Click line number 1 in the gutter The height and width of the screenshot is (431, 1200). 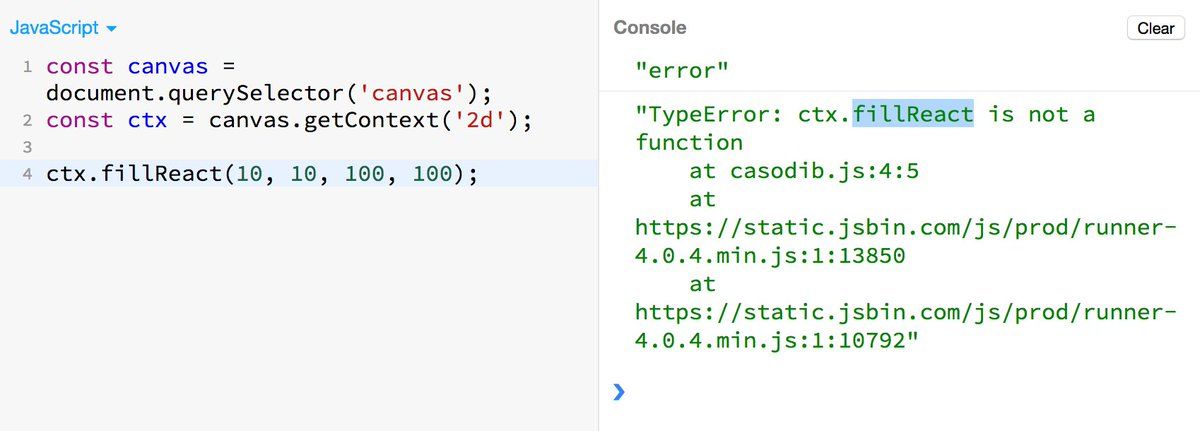27,67
